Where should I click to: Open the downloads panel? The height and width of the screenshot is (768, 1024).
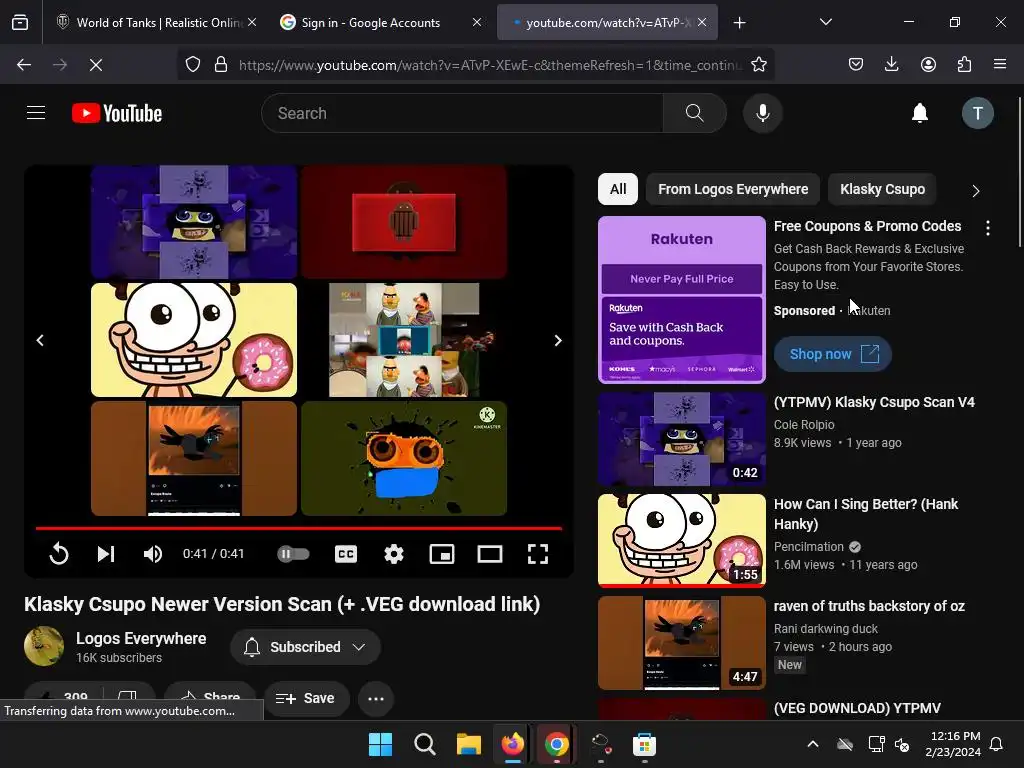point(891,64)
